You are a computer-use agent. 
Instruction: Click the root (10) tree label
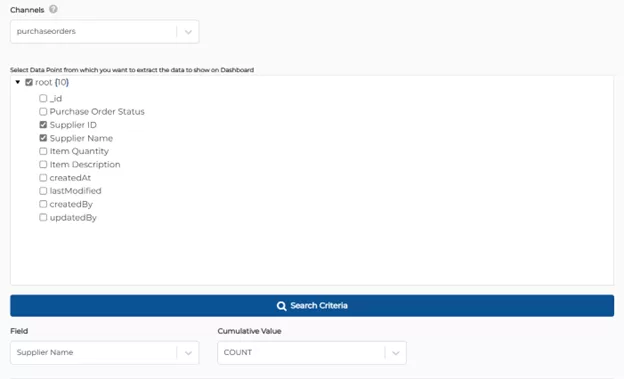[52, 82]
